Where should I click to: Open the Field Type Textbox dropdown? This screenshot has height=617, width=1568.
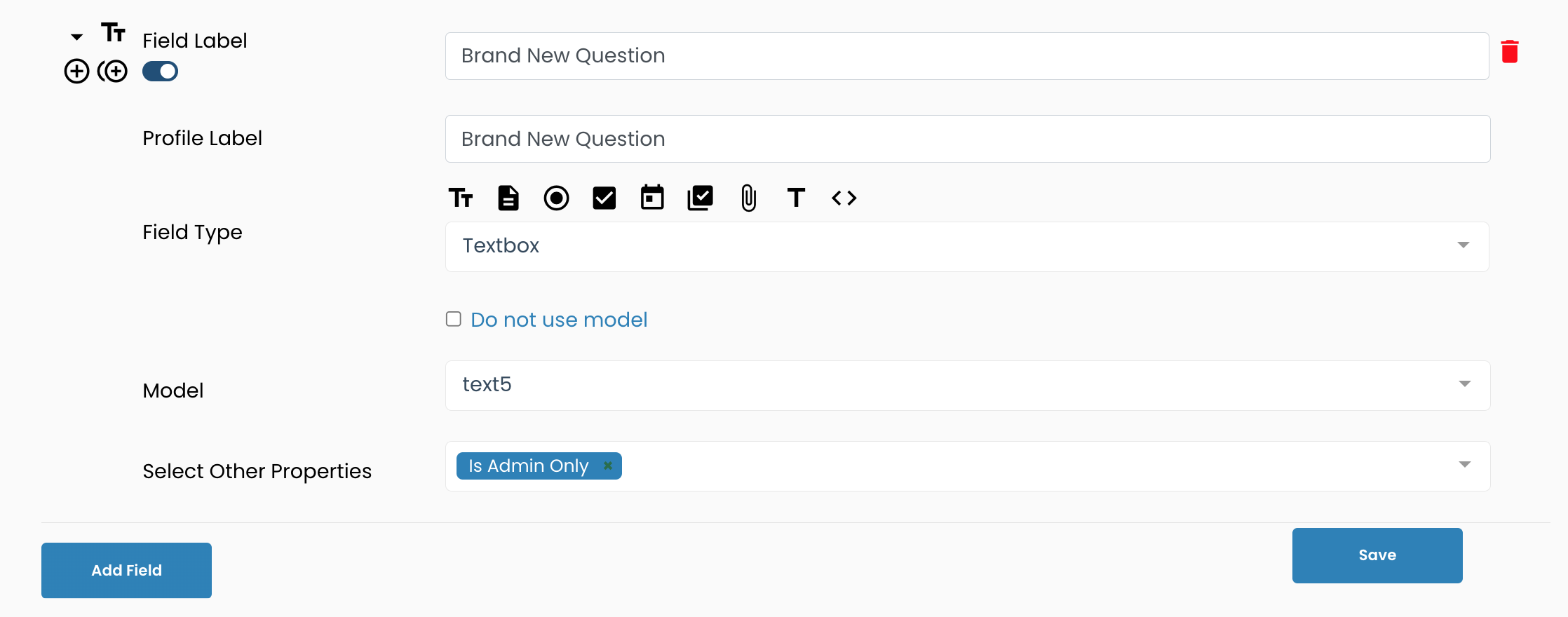(x=967, y=247)
